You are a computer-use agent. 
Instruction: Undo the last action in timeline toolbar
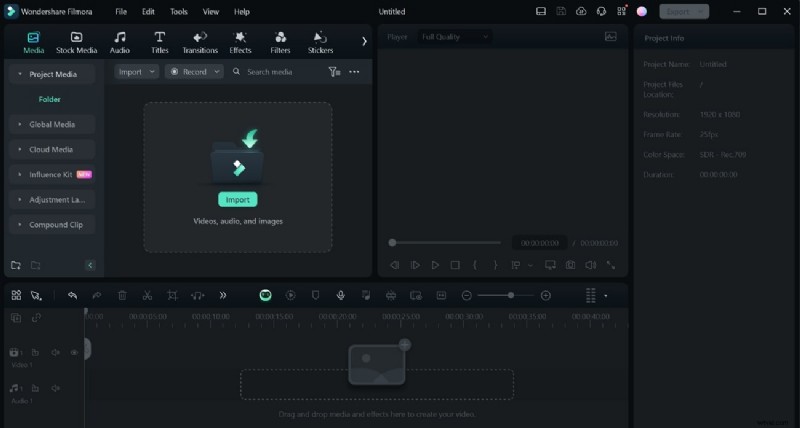click(72, 295)
